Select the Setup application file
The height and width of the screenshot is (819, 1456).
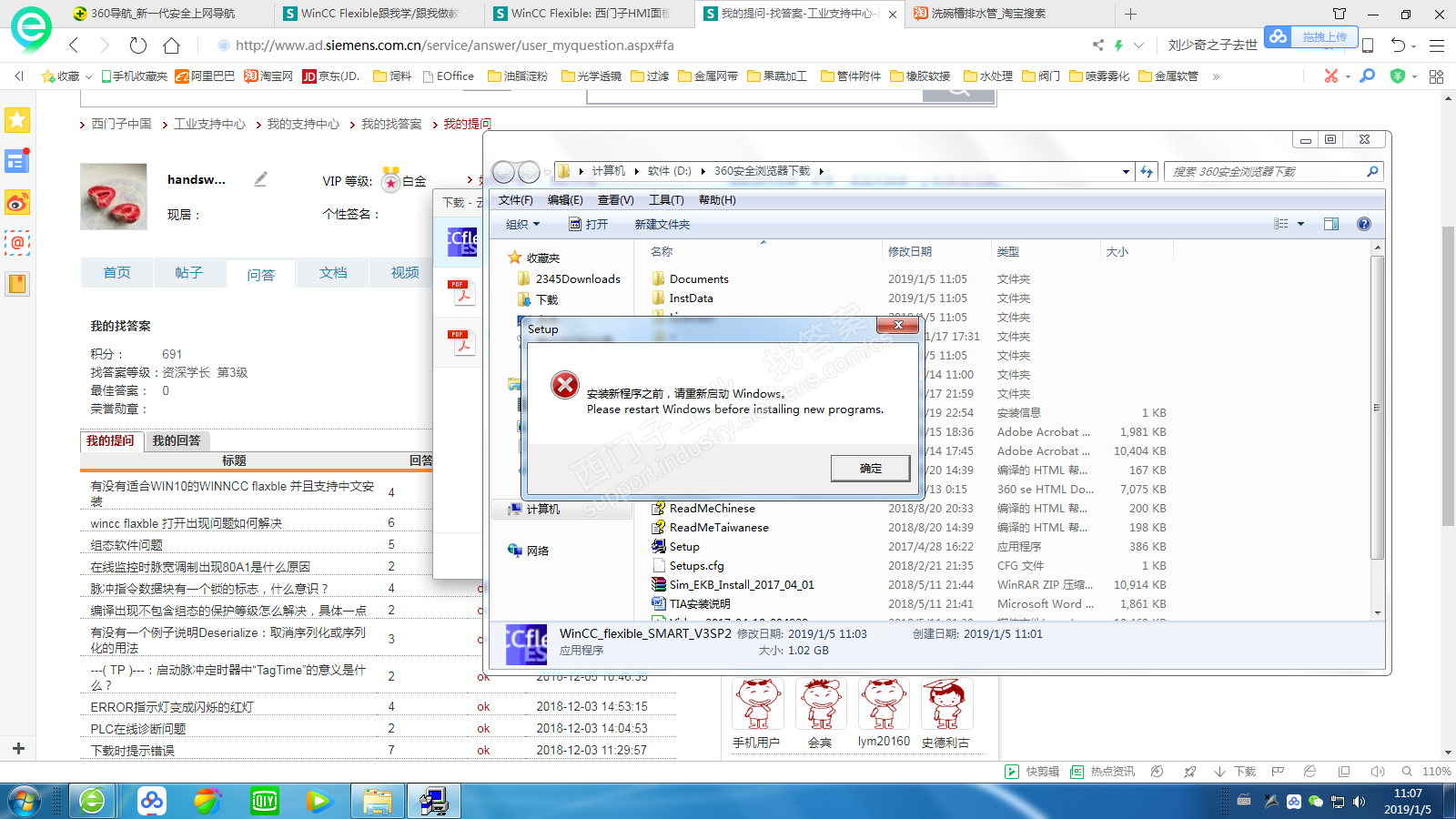point(675,547)
